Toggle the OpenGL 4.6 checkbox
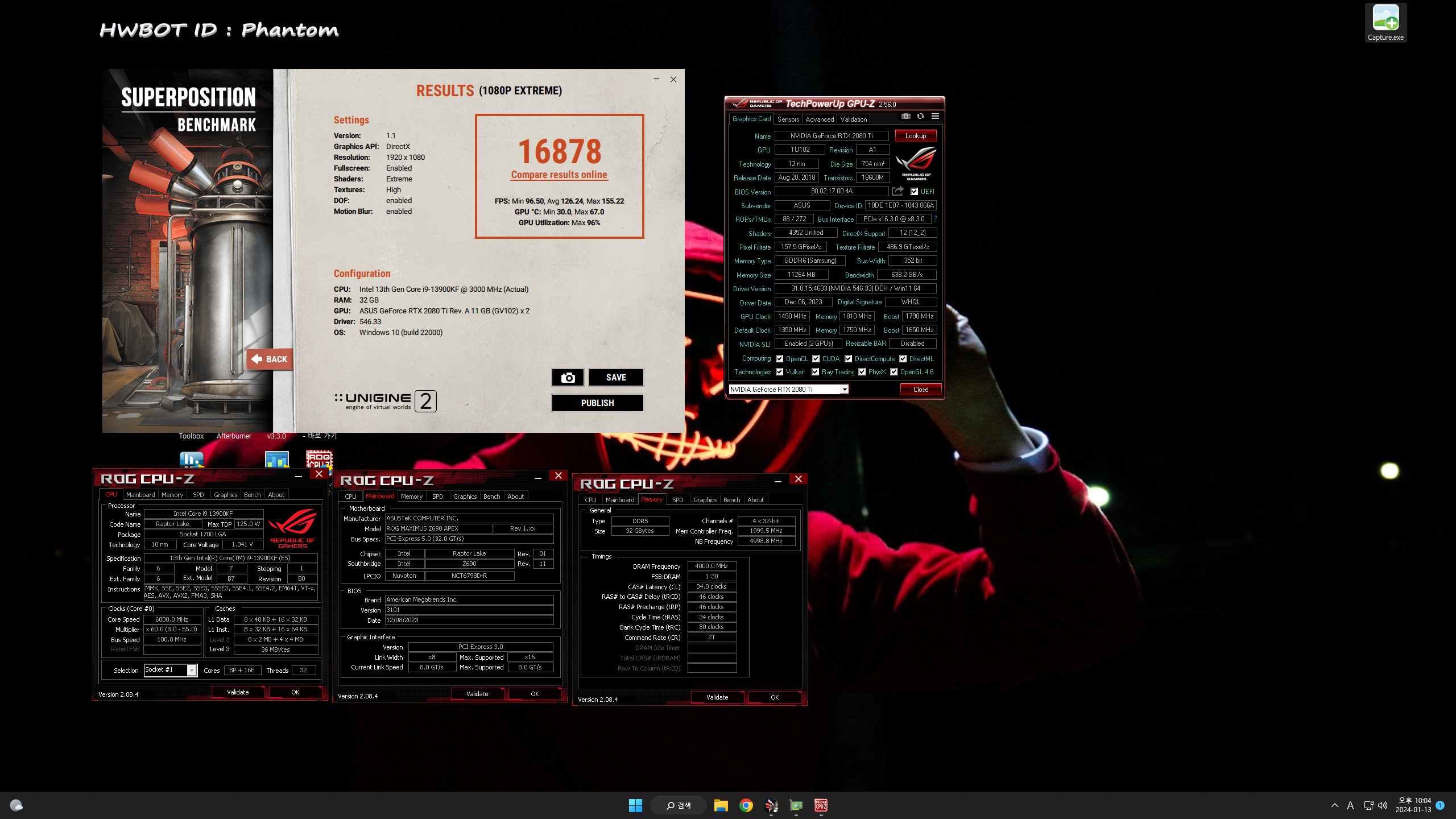This screenshot has height=819, width=1456. pyautogui.click(x=894, y=372)
